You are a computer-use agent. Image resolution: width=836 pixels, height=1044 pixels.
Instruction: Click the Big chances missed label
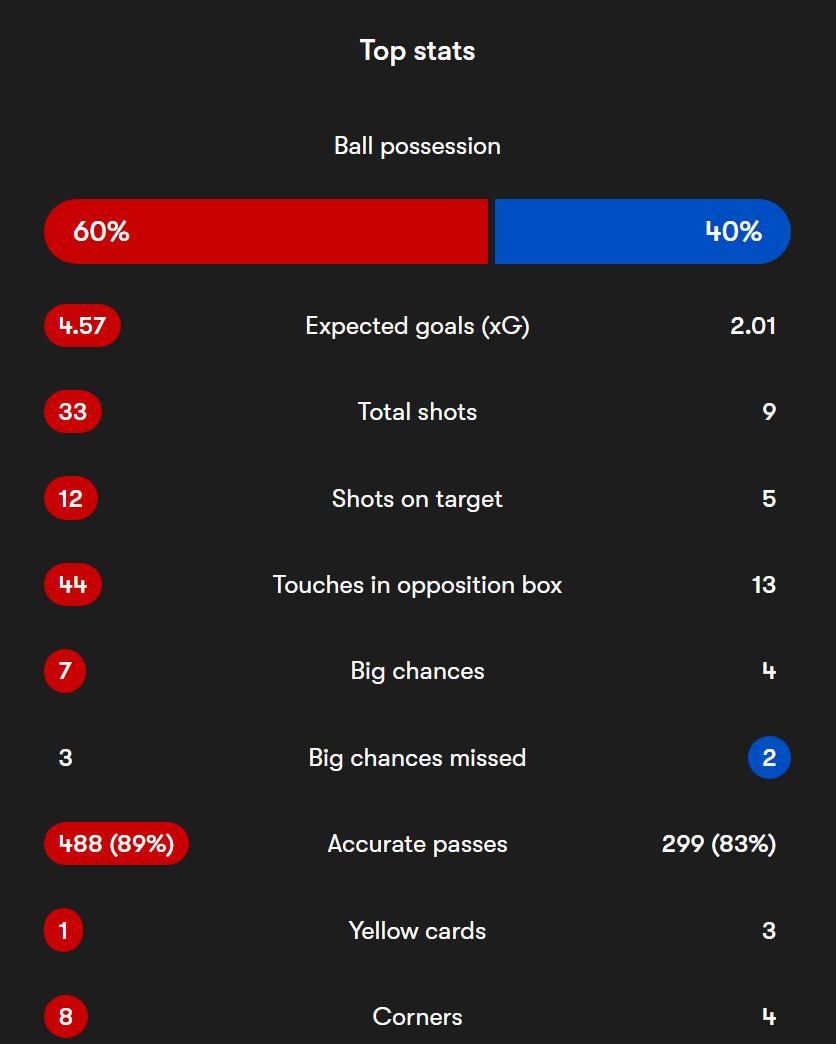click(x=417, y=758)
